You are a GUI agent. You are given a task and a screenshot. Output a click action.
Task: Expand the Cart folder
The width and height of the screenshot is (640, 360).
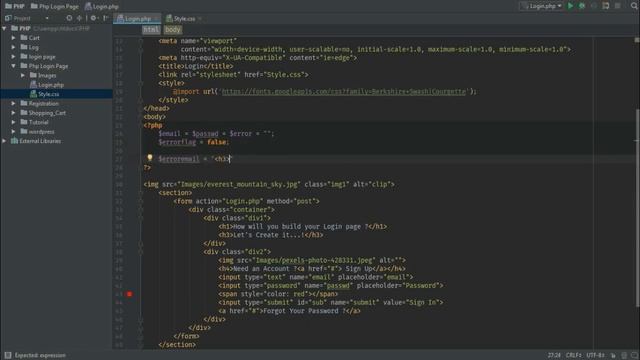click(13, 38)
